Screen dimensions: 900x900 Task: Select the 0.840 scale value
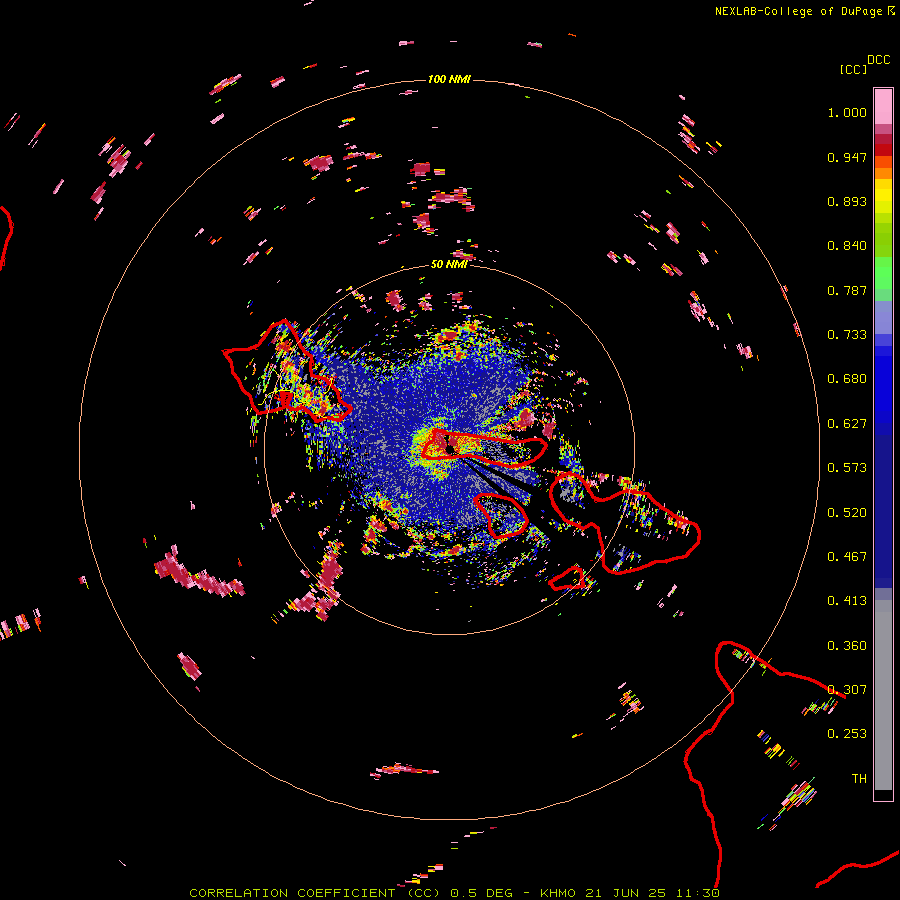847,246
